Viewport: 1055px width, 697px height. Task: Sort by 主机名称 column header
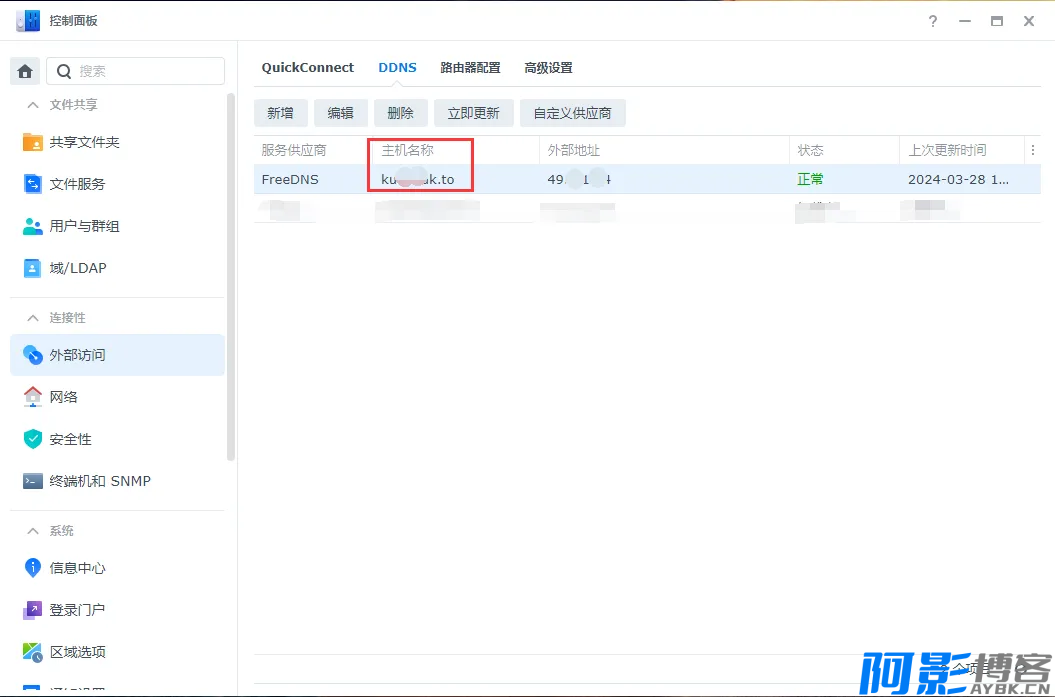[x=455, y=150]
